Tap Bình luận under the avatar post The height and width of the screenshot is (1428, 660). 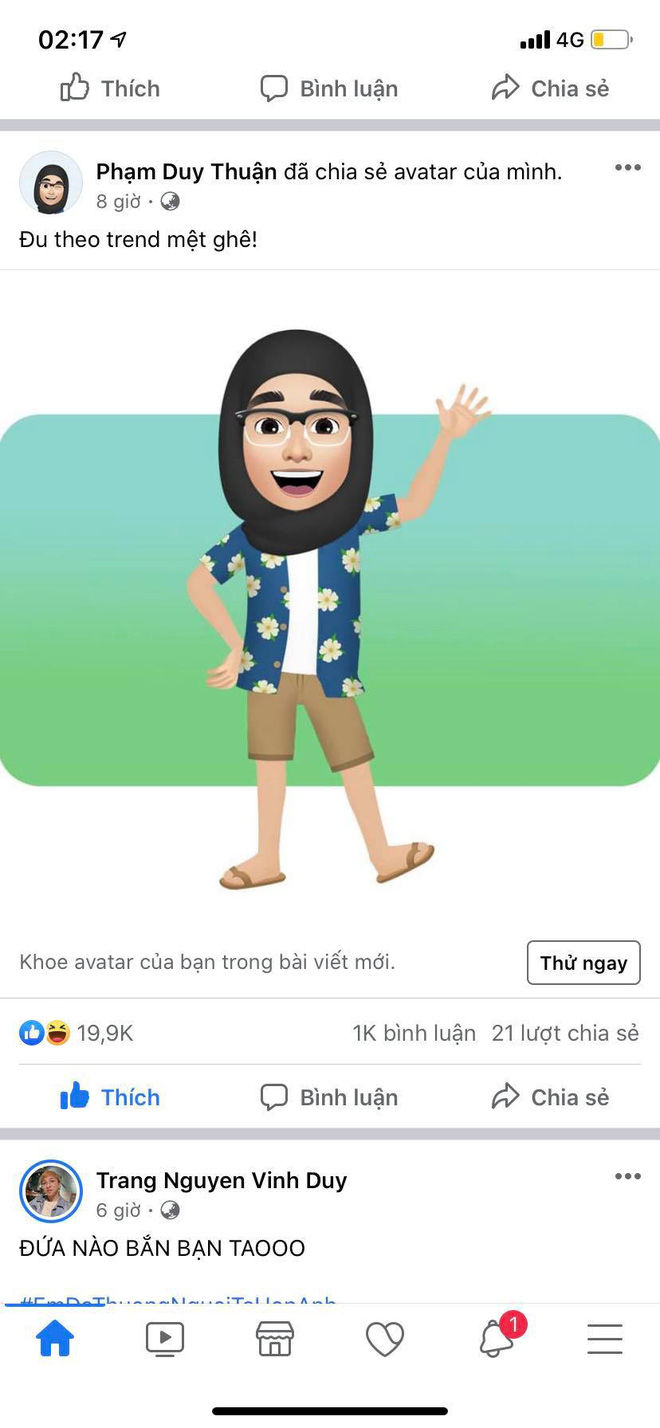click(329, 1097)
